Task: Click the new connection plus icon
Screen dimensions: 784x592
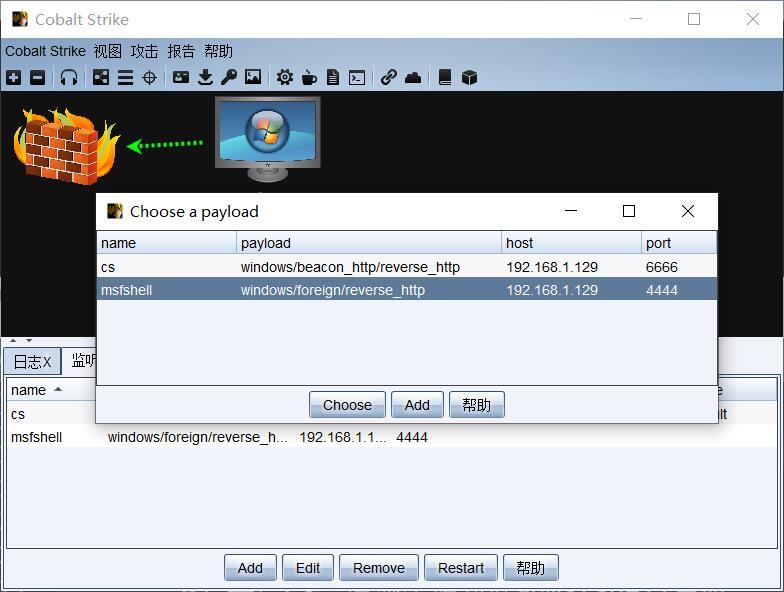Action: click(13, 77)
